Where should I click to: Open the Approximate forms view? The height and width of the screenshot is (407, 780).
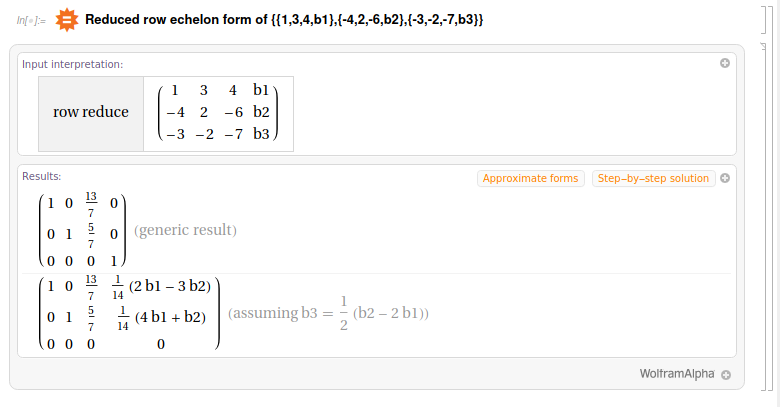[x=531, y=178]
